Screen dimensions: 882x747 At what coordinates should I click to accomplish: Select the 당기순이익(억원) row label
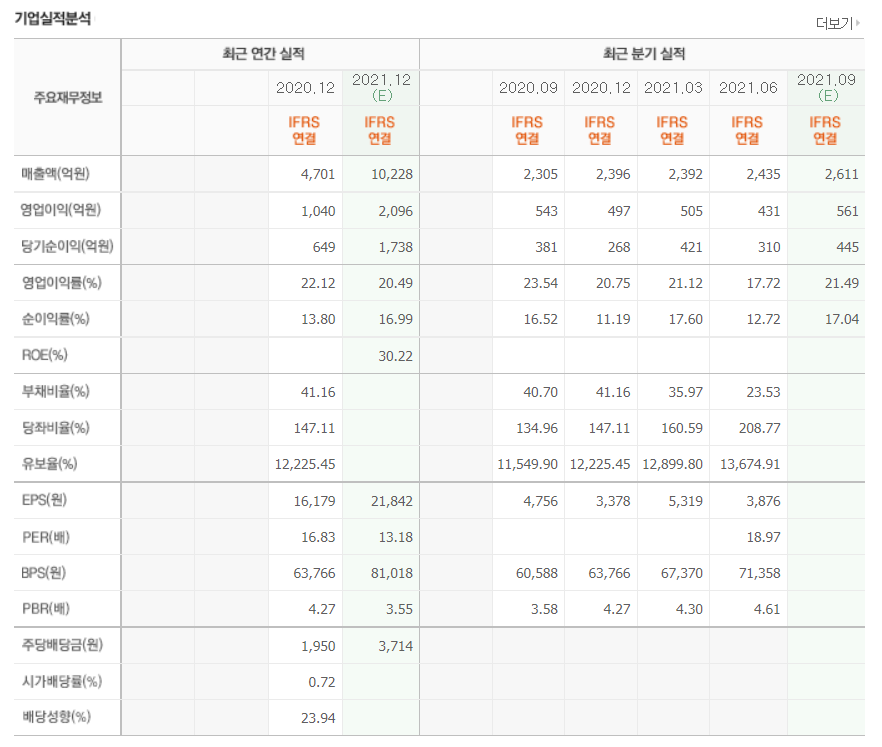(x=68, y=246)
